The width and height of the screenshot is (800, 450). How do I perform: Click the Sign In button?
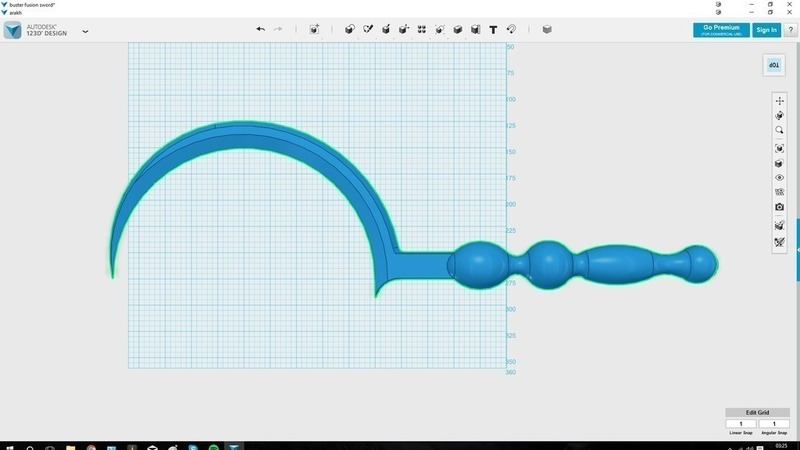[x=767, y=30]
